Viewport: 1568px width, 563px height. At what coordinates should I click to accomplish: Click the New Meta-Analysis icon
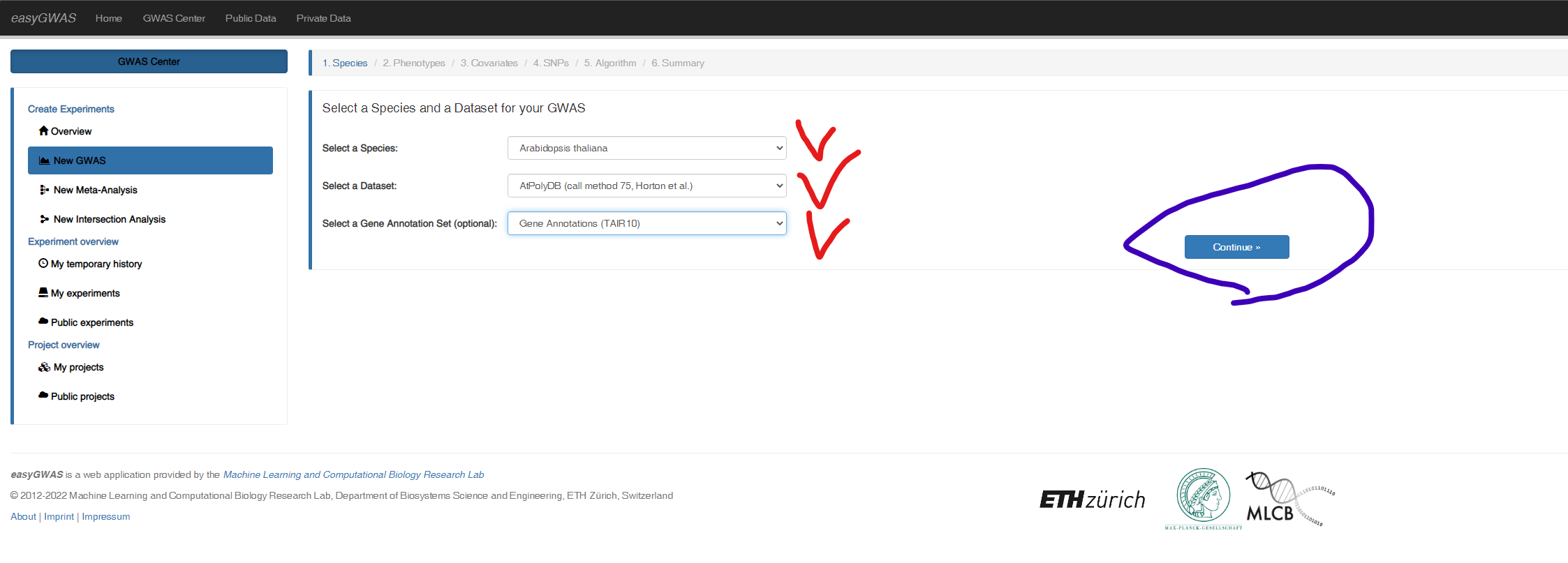(45, 190)
